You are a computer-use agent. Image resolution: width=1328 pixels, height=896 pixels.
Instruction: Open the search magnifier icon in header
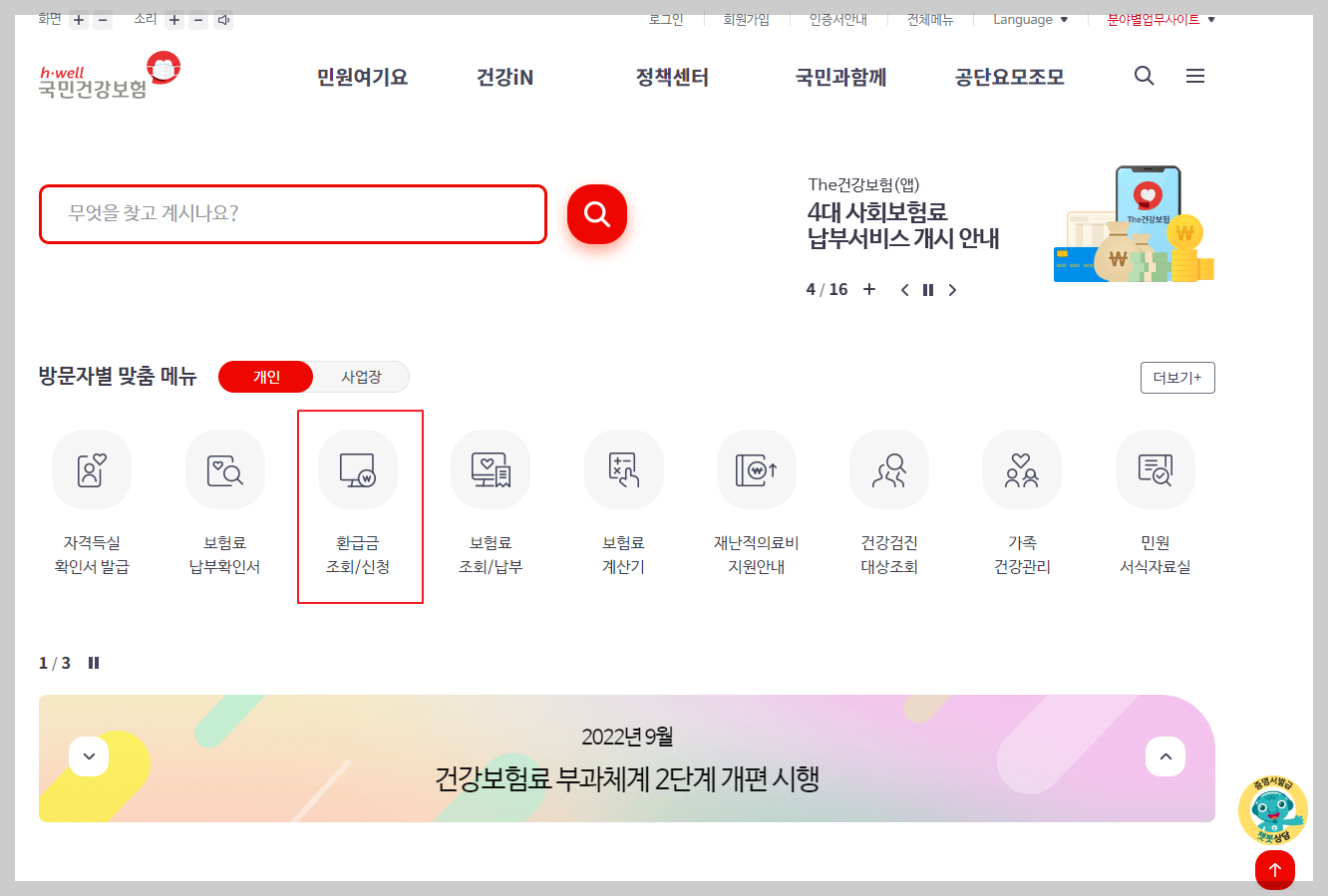coord(1144,76)
